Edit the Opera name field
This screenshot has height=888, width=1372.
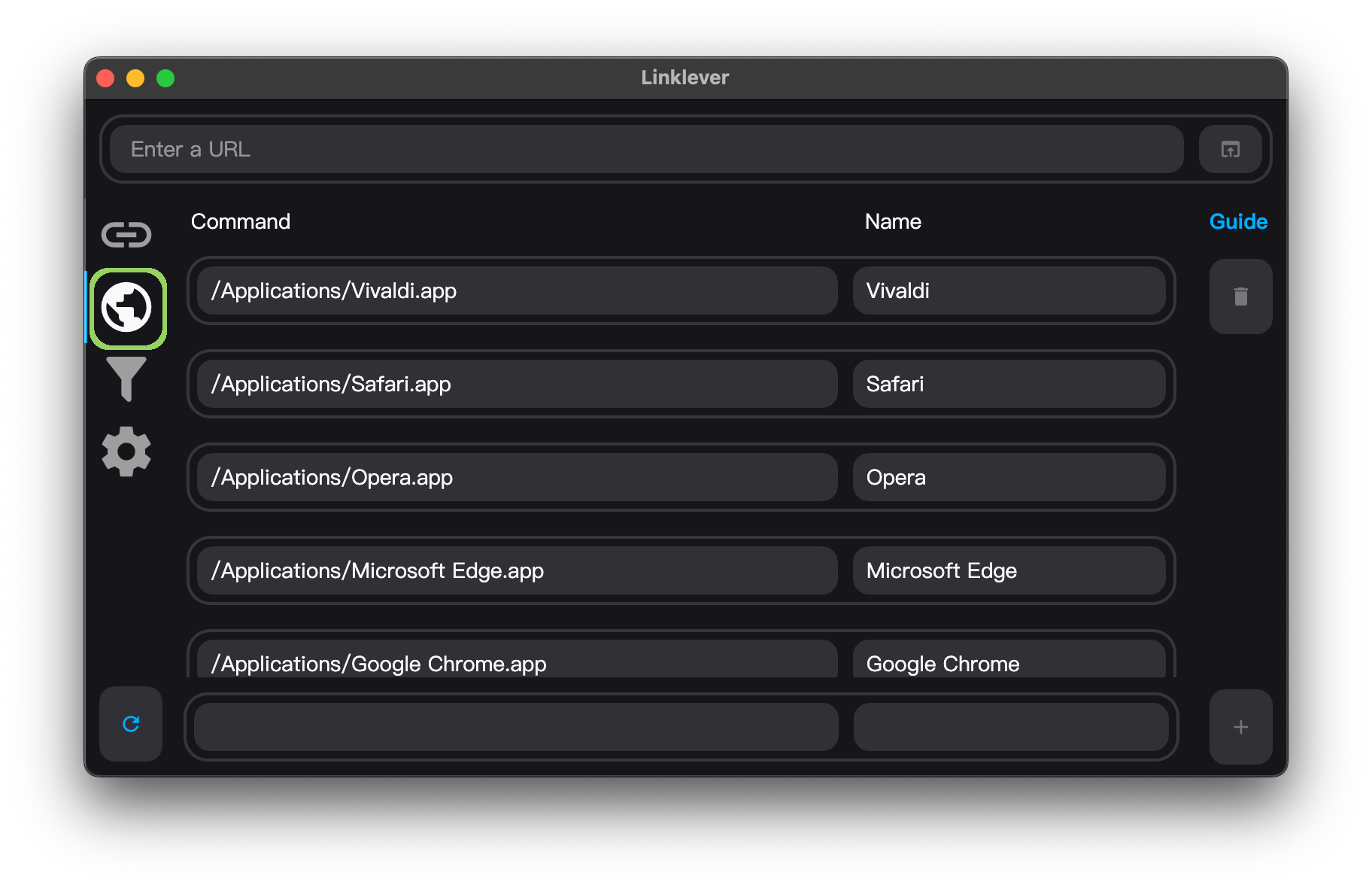(x=1009, y=477)
